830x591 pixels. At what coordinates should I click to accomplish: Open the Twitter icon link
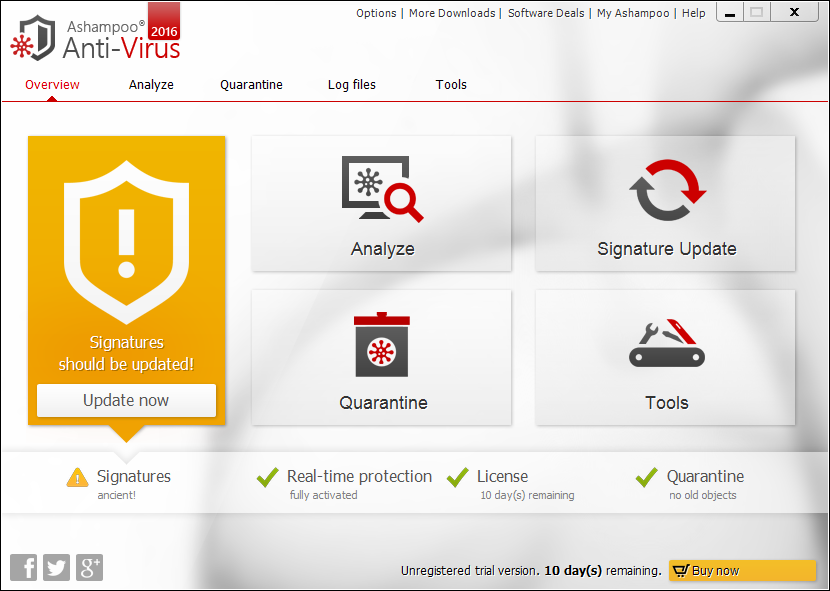tap(57, 568)
